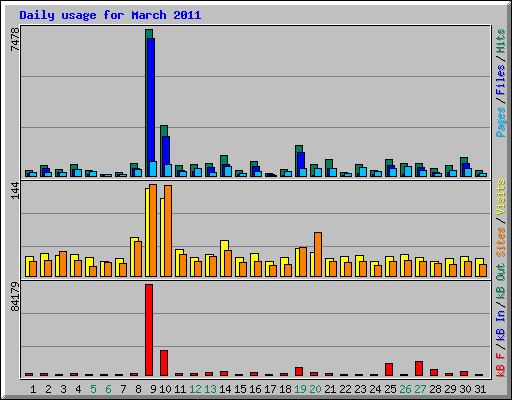
Task: Click the kB In legend label
Action: coord(500,326)
